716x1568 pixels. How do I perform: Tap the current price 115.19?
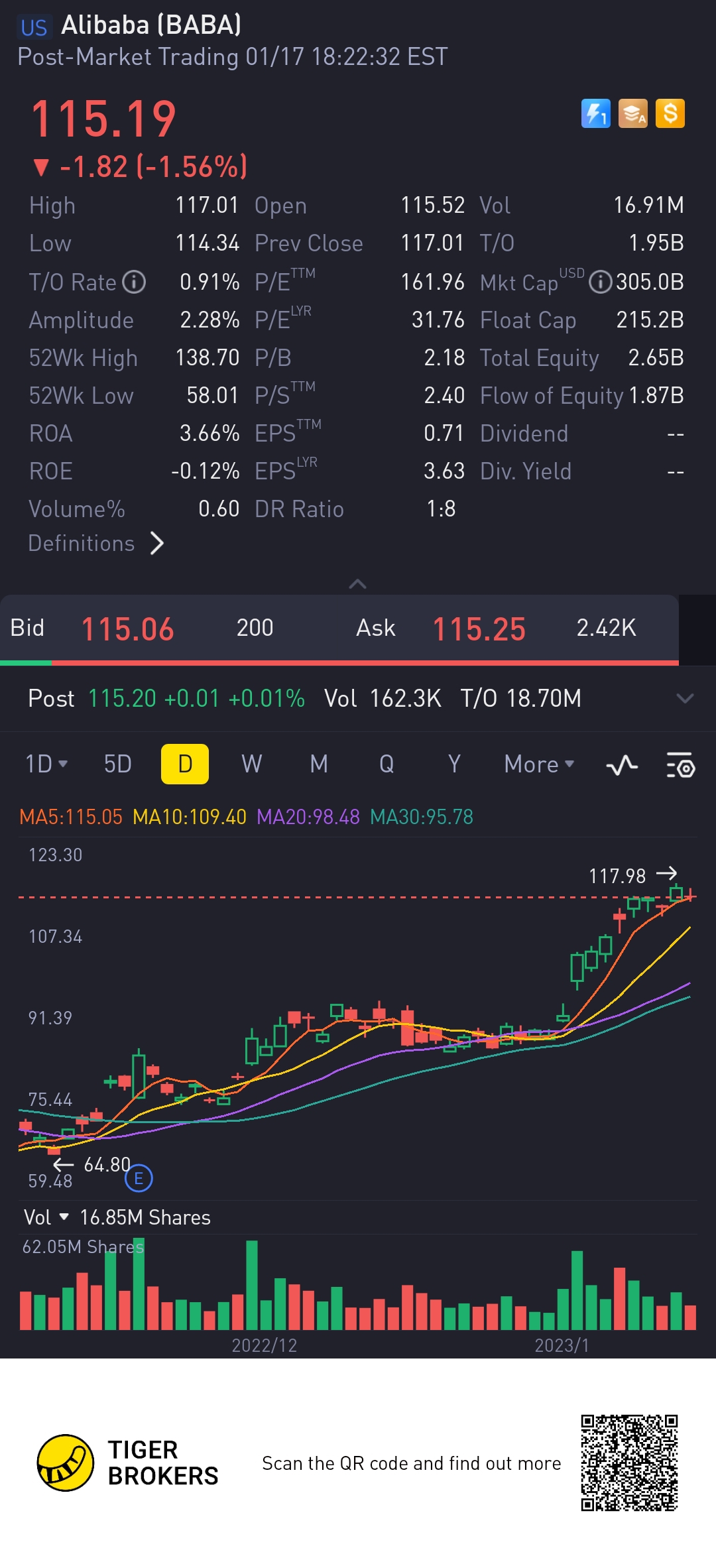click(x=103, y=119)
